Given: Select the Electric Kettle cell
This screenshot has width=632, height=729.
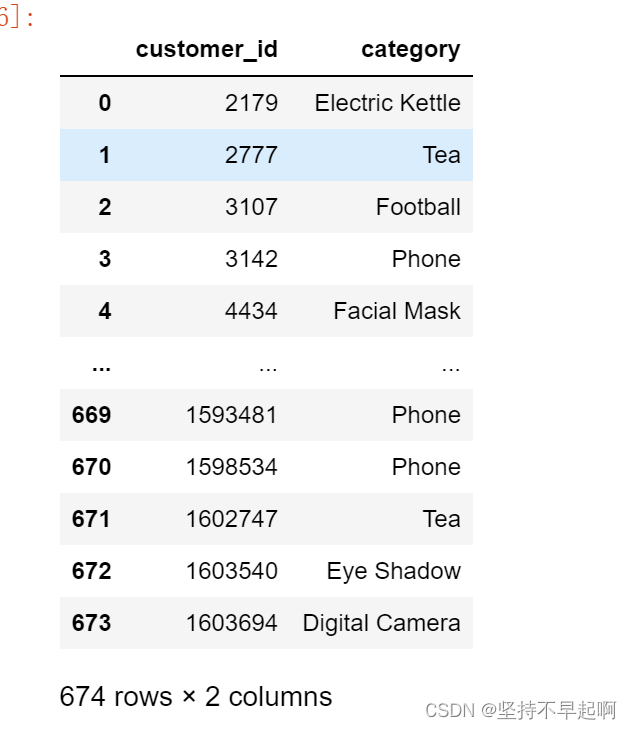Looking at the screenshot, I should click(x=387, y=103).
